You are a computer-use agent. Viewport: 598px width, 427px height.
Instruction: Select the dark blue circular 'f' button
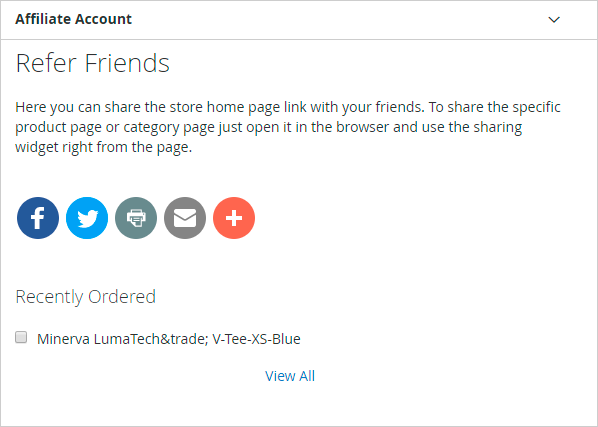(x=38, y=218)
